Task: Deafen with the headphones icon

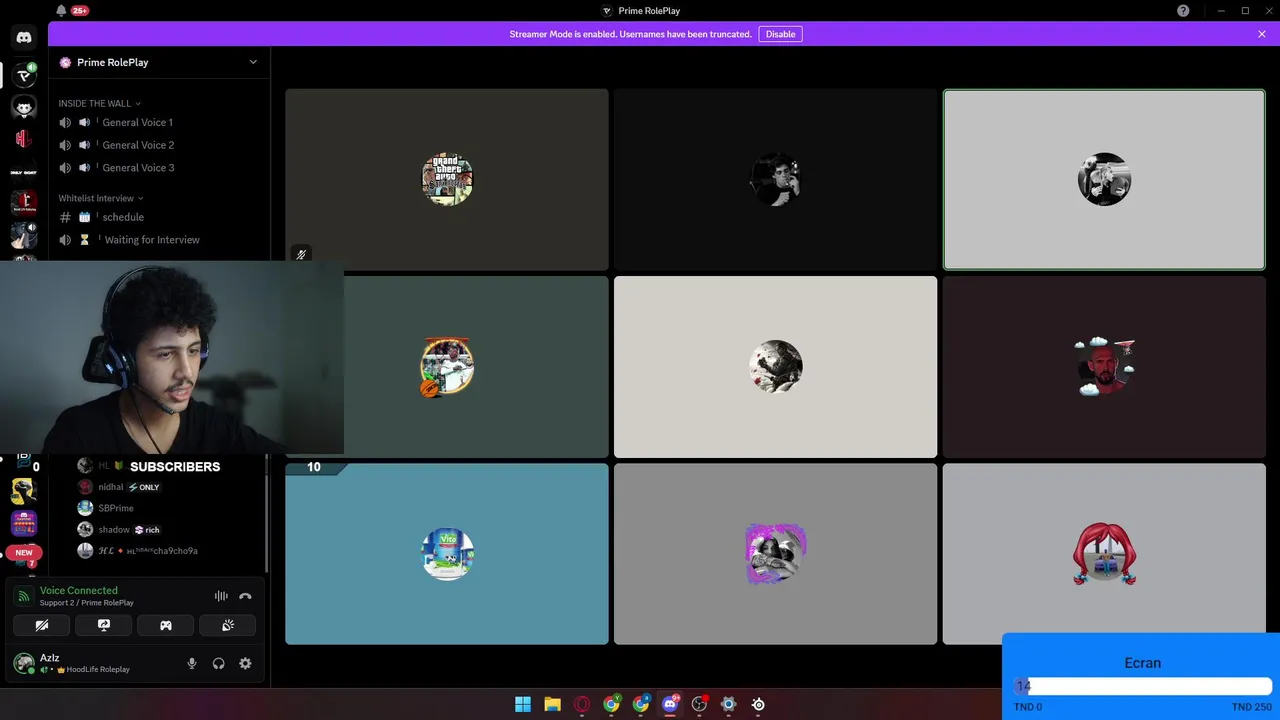Action: pyautogui.click(x=218, y=663)
